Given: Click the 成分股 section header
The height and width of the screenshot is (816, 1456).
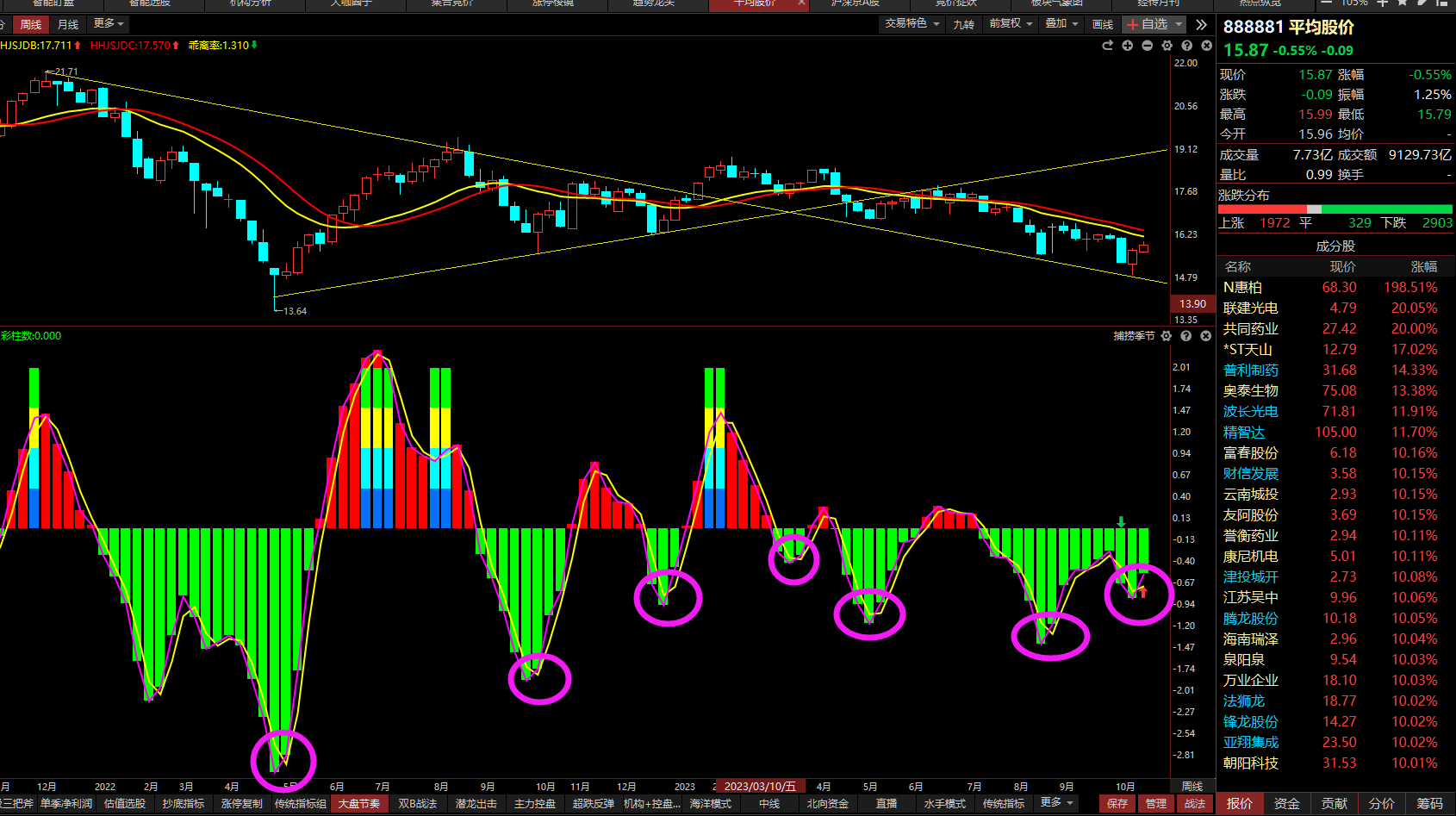Looking at the screenshot, I should (x=1335, y=246).
